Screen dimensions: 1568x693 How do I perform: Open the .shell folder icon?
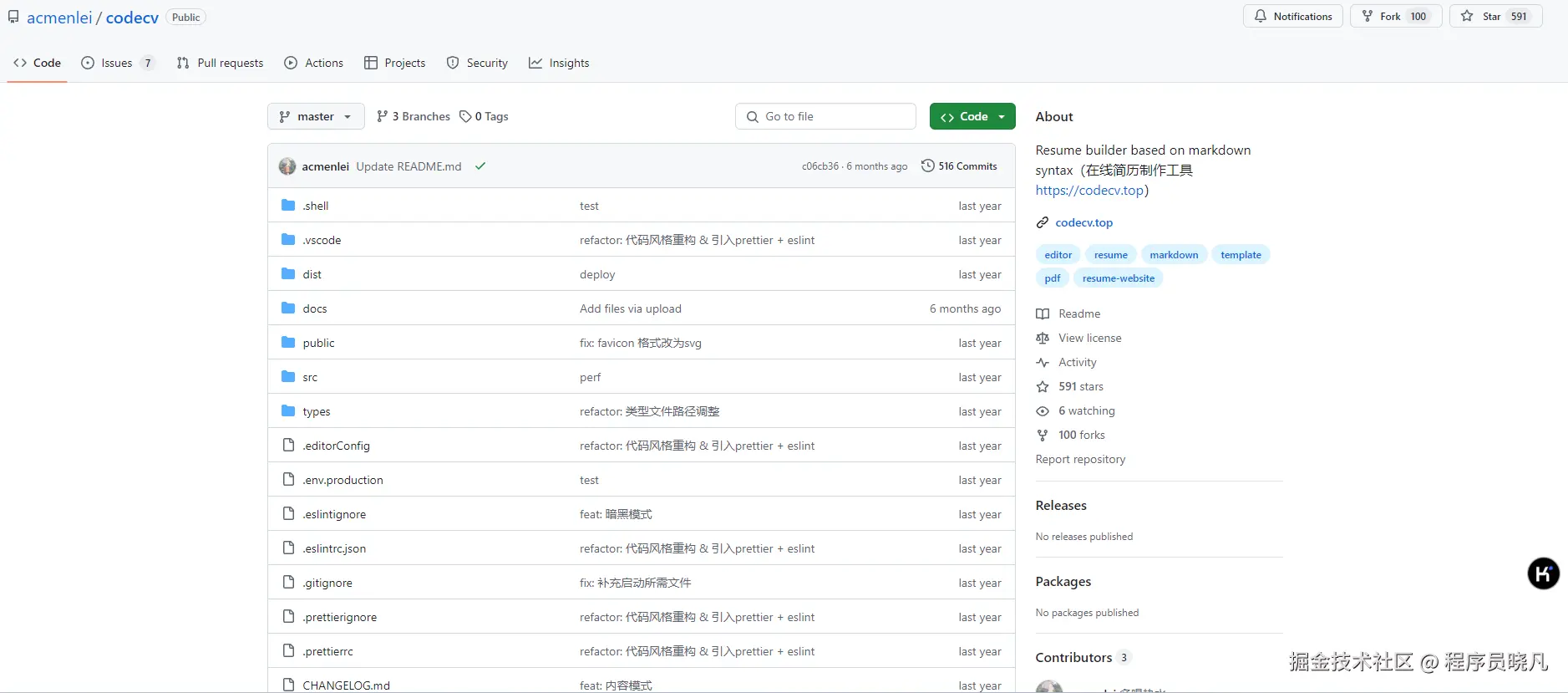288,206
